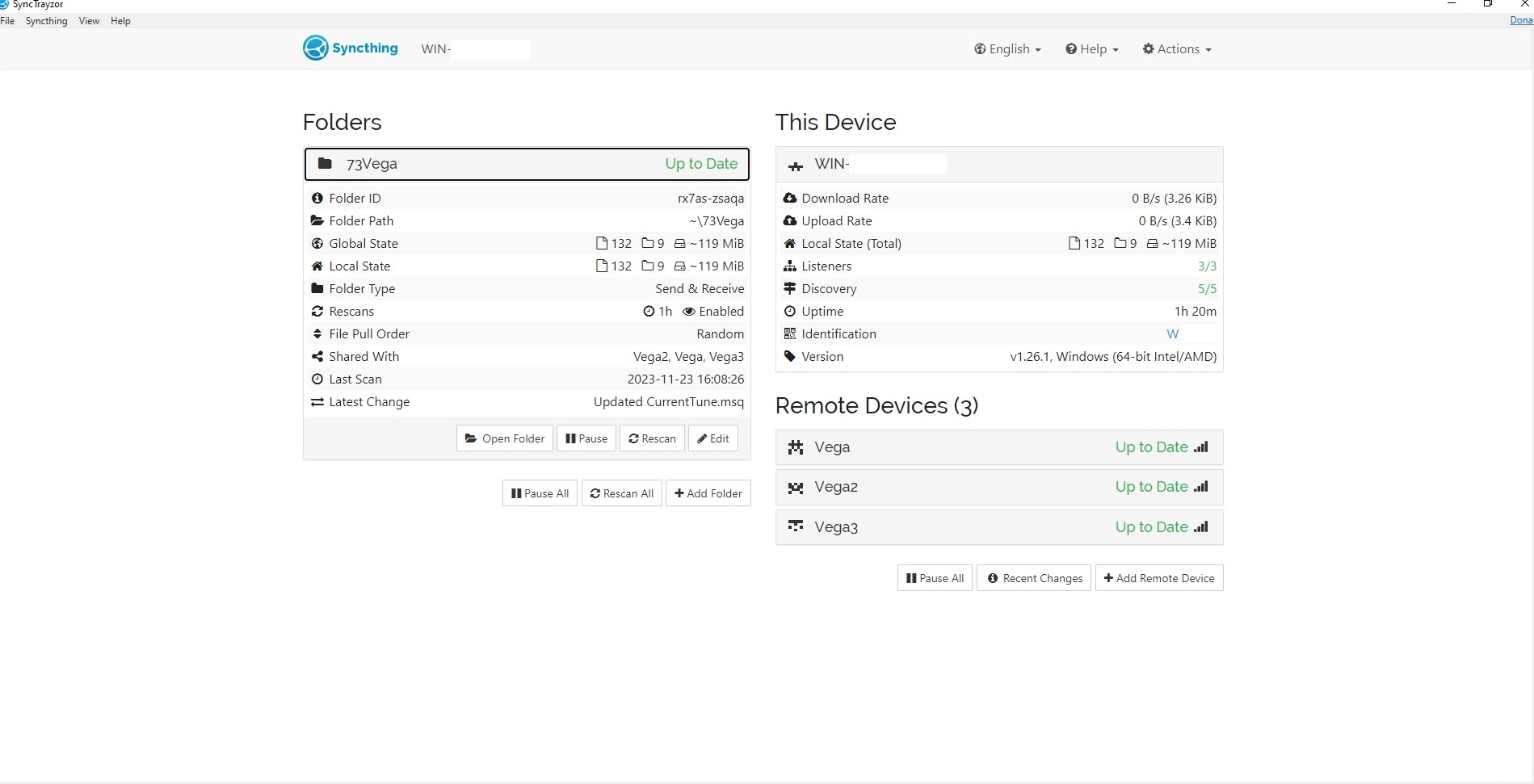The height and width of the screenshot is (784, 1534).
Task: Expand the Vega2 remote device row
Action: (999, 487)
